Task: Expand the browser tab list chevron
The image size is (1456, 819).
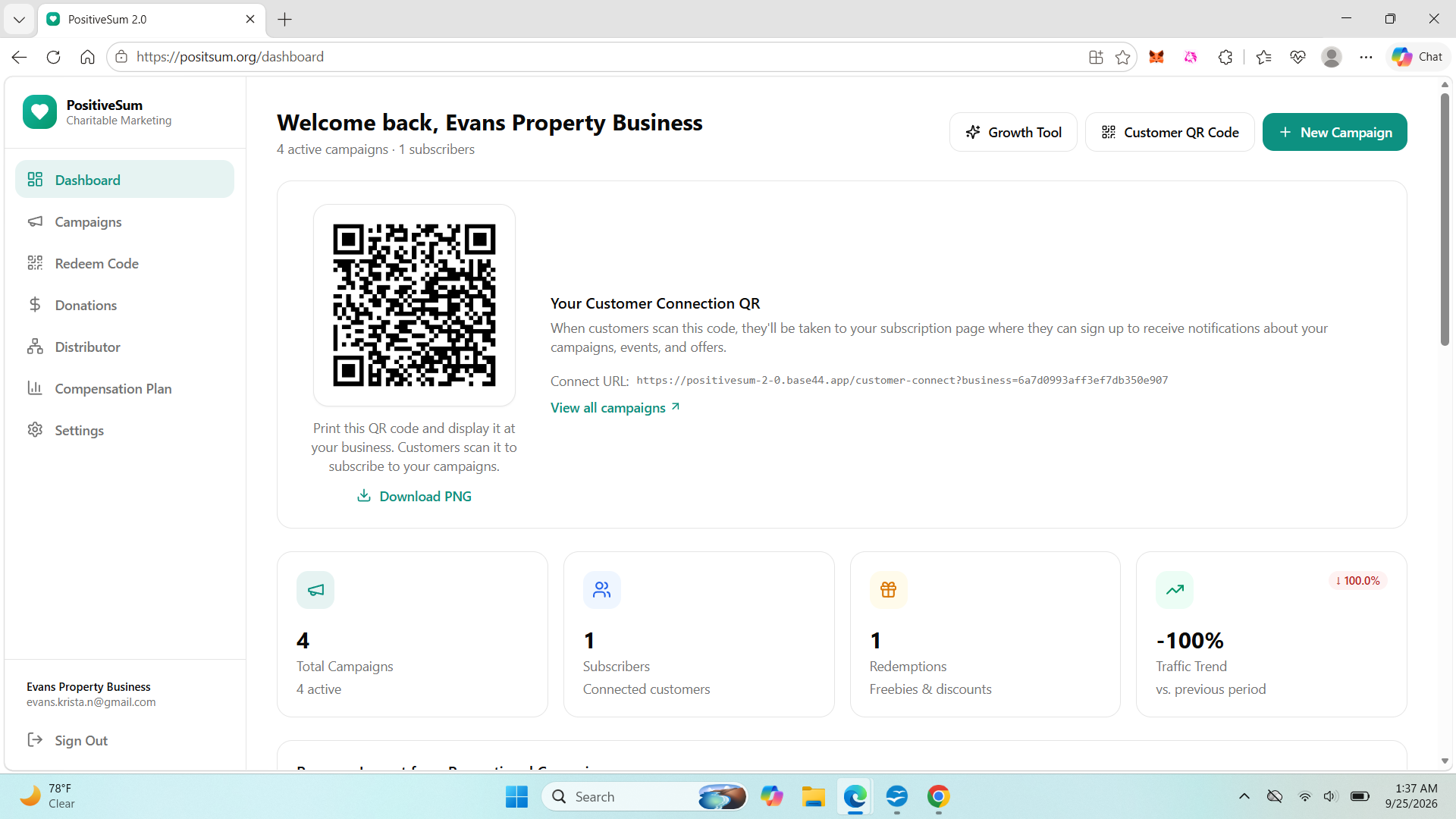Action: pyautogui.click(x=19, y=19)
